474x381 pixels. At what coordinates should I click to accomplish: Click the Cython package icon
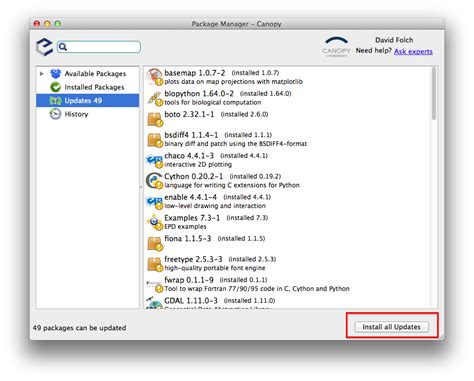point(154,181)
